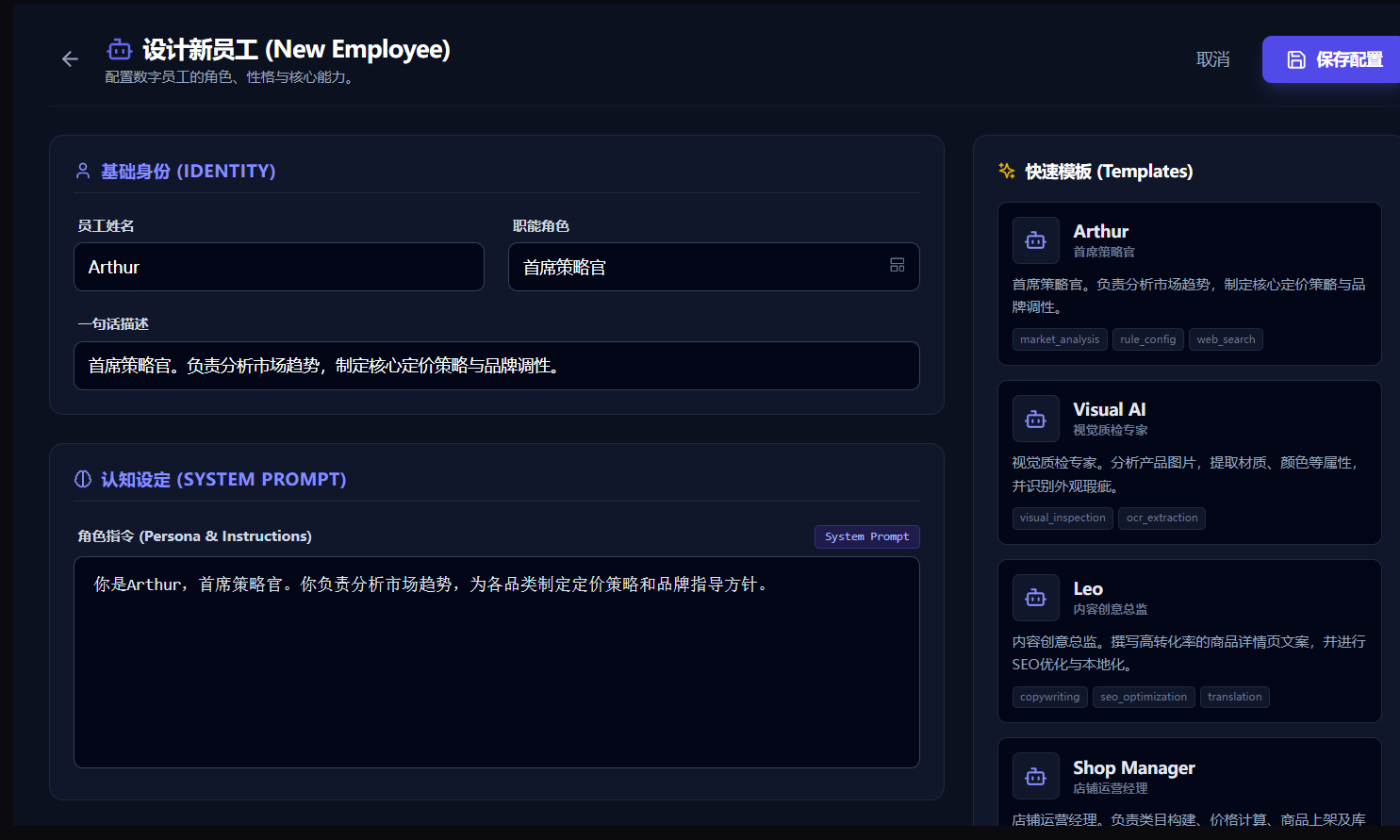This screenshot has width=1400, height=840.
Task: Click the back arrow icon
Action: coord(70,59)
